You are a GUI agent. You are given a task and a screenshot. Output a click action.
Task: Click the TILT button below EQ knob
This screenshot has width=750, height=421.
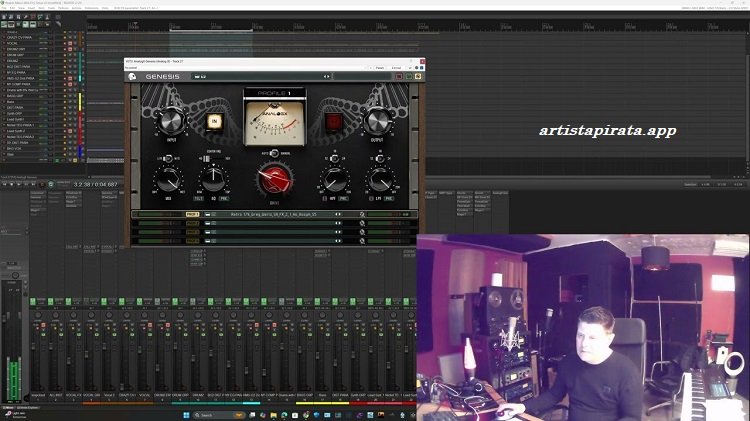pyautogui.click(x=199, y=199)
